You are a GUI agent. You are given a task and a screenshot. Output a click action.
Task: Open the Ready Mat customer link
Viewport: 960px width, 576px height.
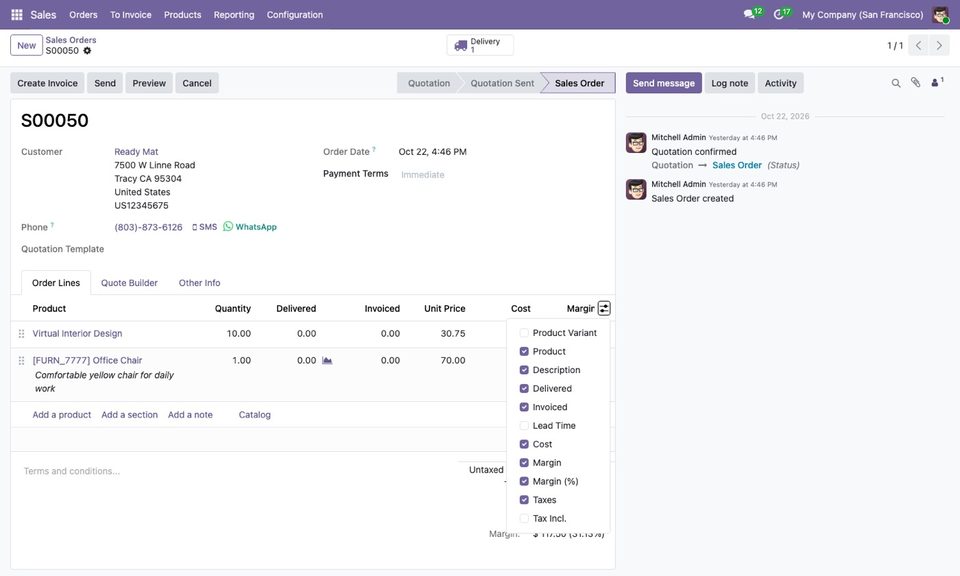pyautogui.click(x=136, y=152)
